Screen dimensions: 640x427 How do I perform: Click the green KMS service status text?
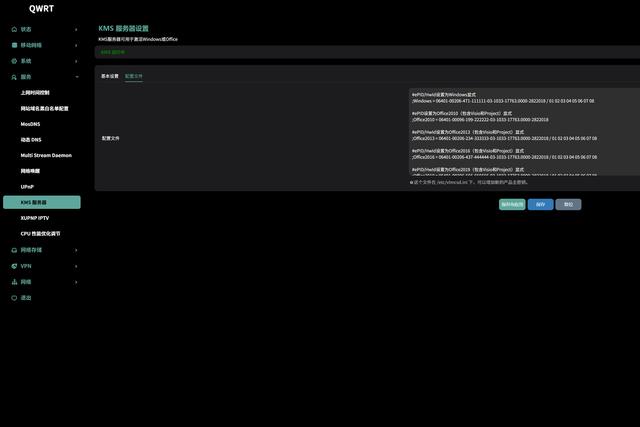[113, 52]
